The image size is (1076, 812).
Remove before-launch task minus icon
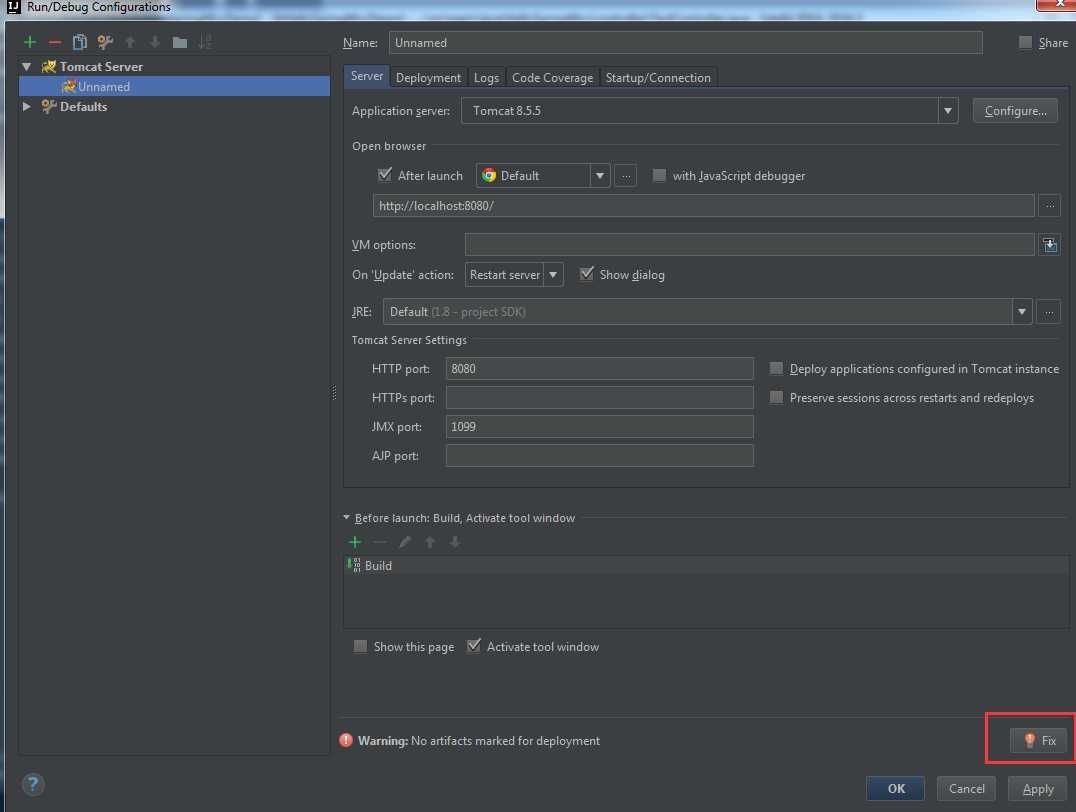point(379,542)
